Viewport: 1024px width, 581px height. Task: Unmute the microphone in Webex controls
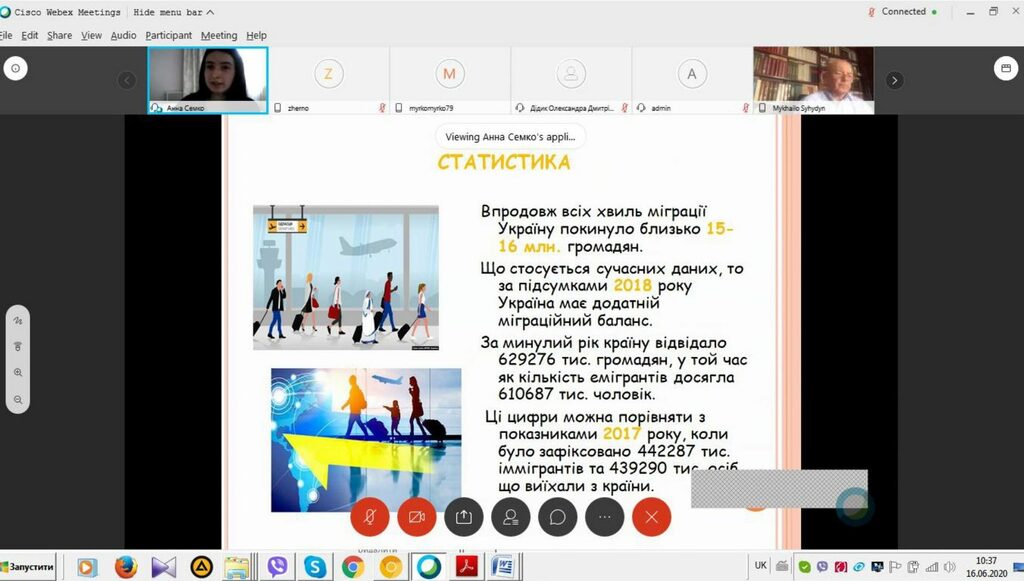[x=370, y=517]
